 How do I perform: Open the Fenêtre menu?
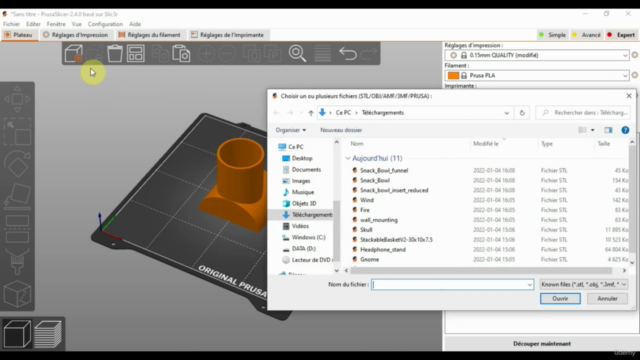tap(56, 24)
